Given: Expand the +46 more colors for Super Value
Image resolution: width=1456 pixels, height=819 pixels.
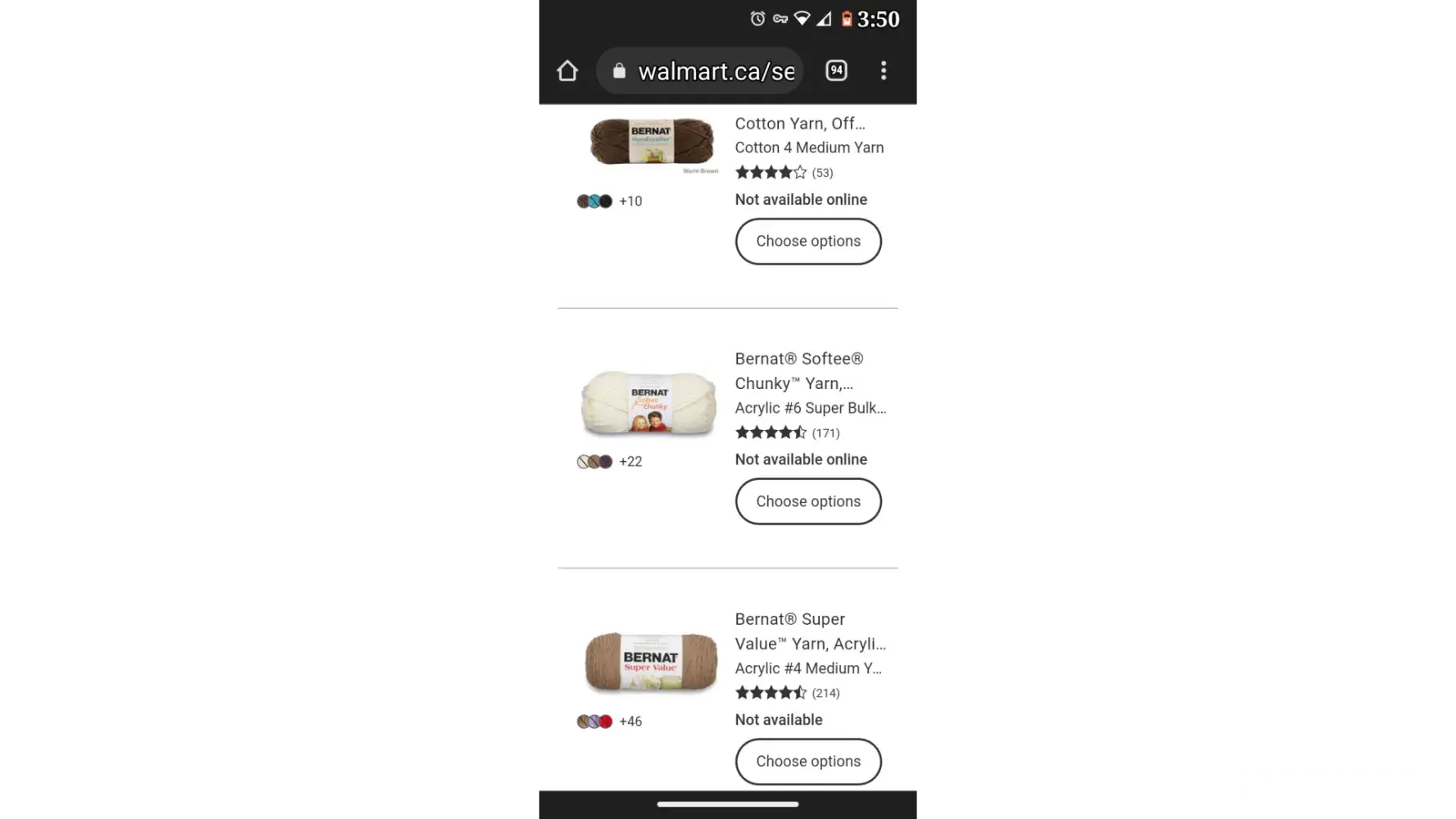Looking at the screenshot, I should click(x=631, y=722).
